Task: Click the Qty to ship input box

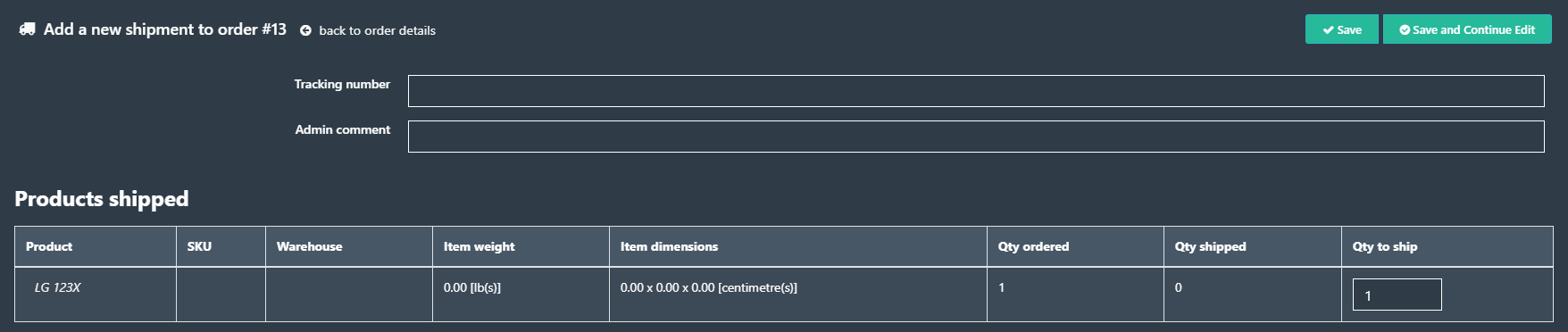Action: pos(1397,295)
